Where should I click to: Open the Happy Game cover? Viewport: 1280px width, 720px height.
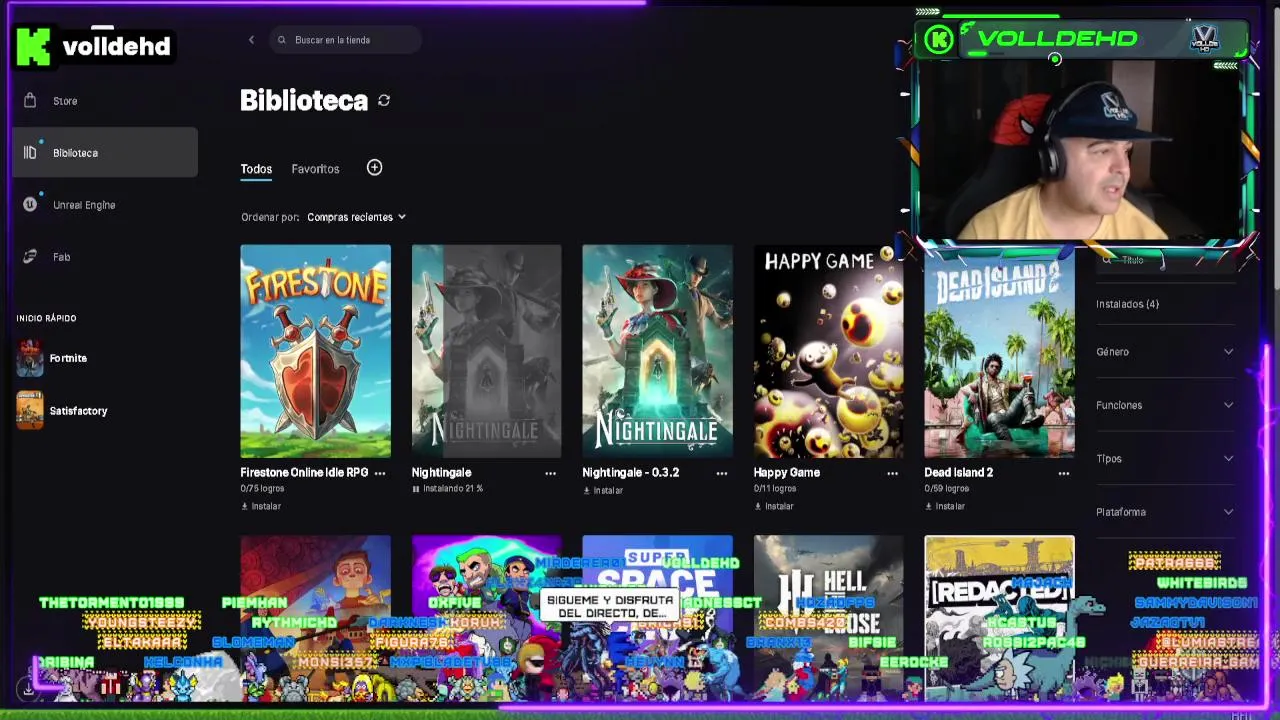coord(828,351)
